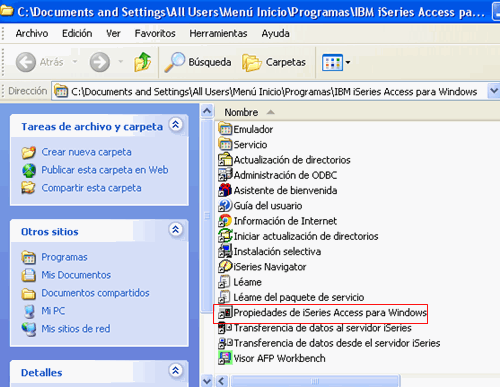Click the horizontal scrollbar left arrow
Screen dimensions: 500x387
(222, 381)
